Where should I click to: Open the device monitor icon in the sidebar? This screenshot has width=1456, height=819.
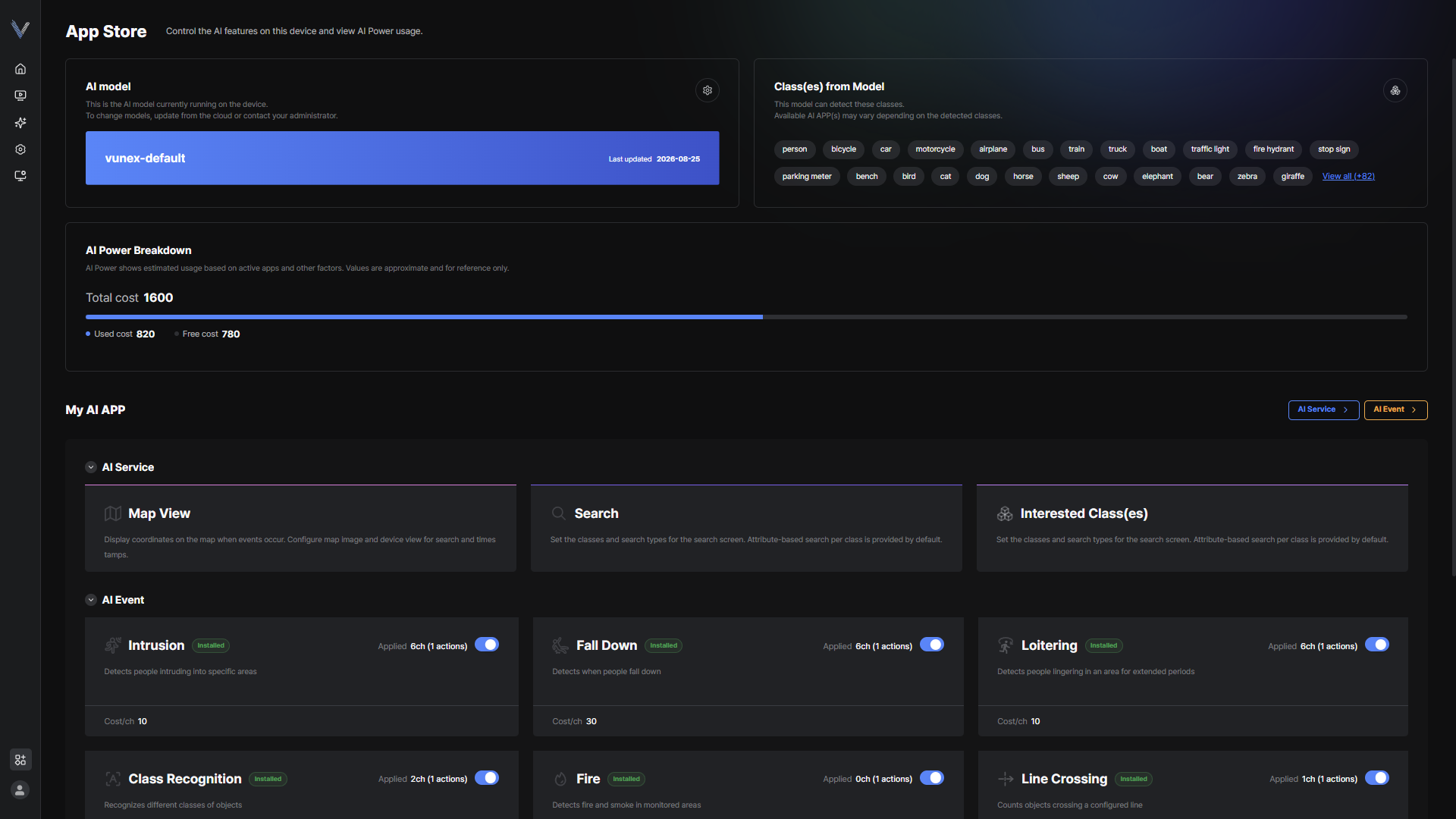(x=20, y=176)
